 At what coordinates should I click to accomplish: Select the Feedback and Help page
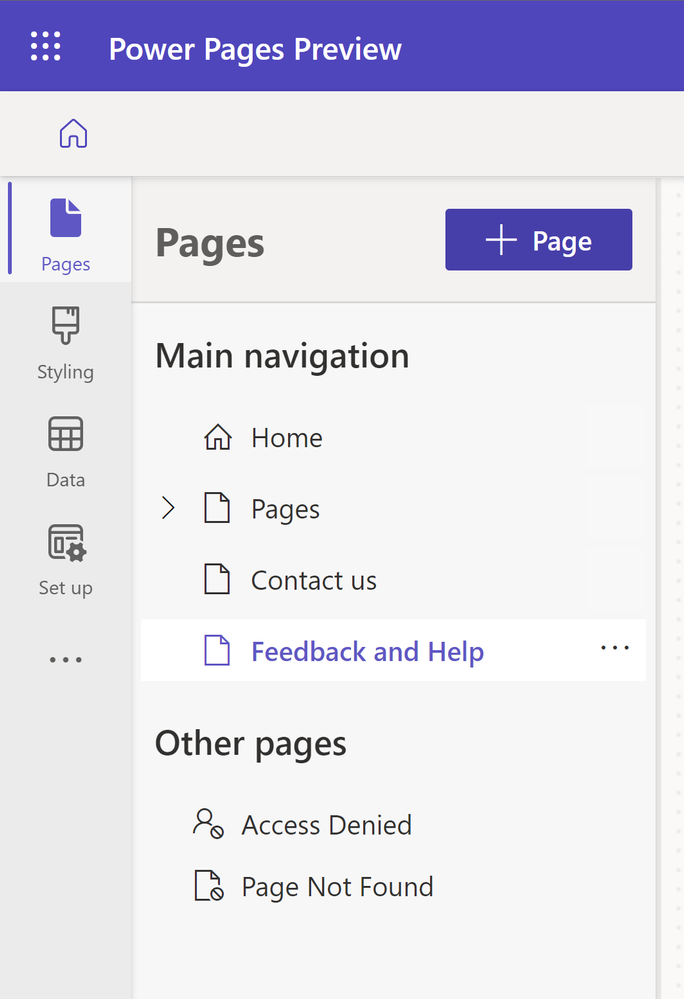tap(393, 650)
